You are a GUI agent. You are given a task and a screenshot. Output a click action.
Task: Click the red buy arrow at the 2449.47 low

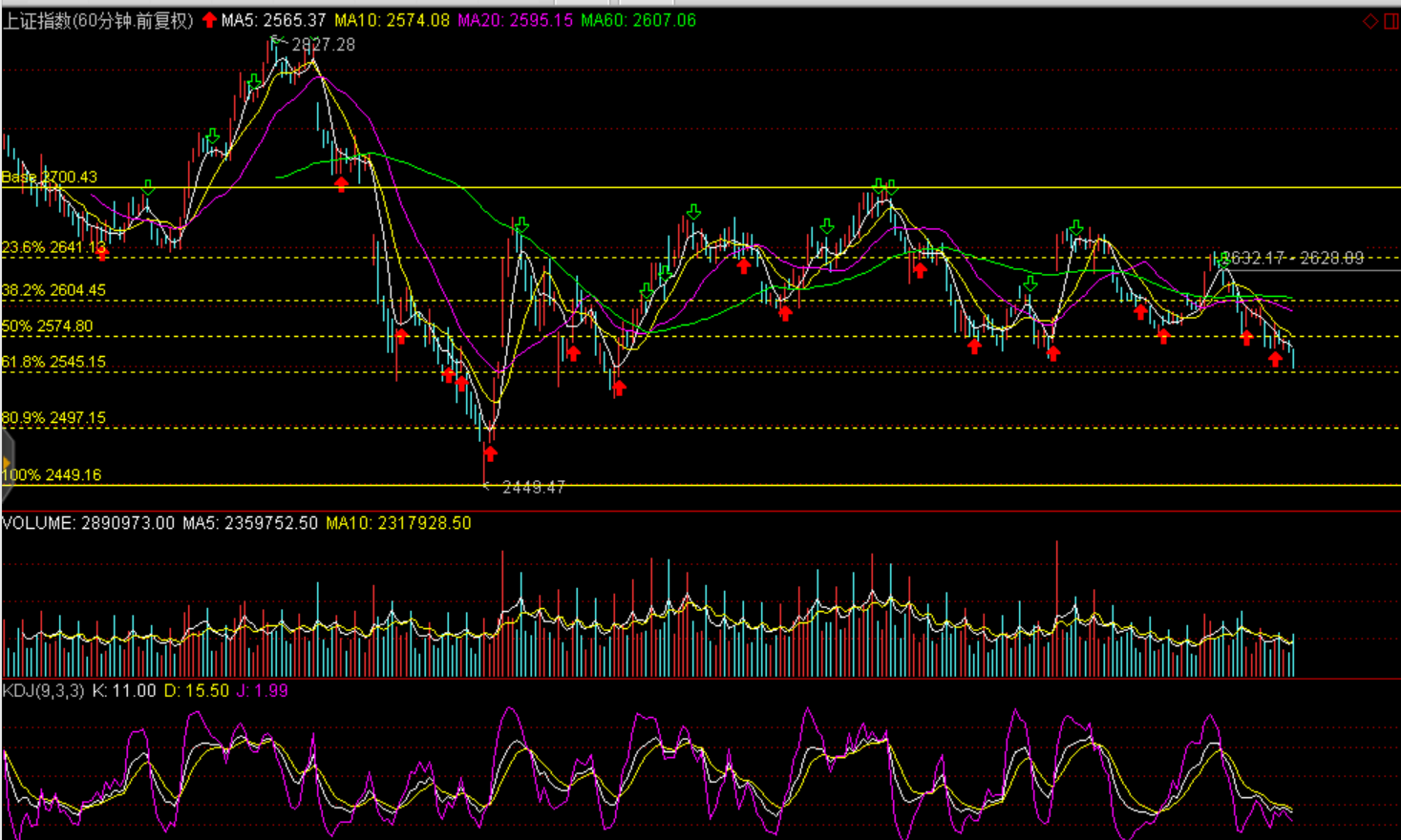pos(490,453)
